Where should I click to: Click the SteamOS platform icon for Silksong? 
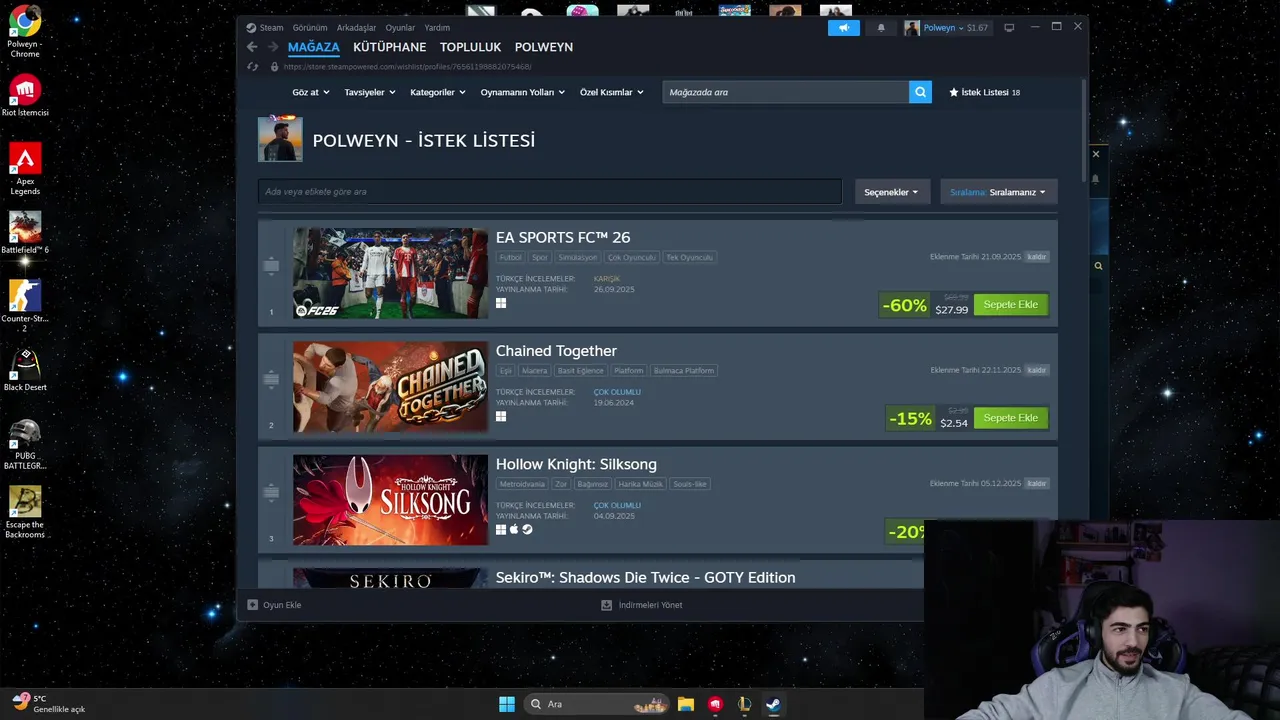click(527, 530)
